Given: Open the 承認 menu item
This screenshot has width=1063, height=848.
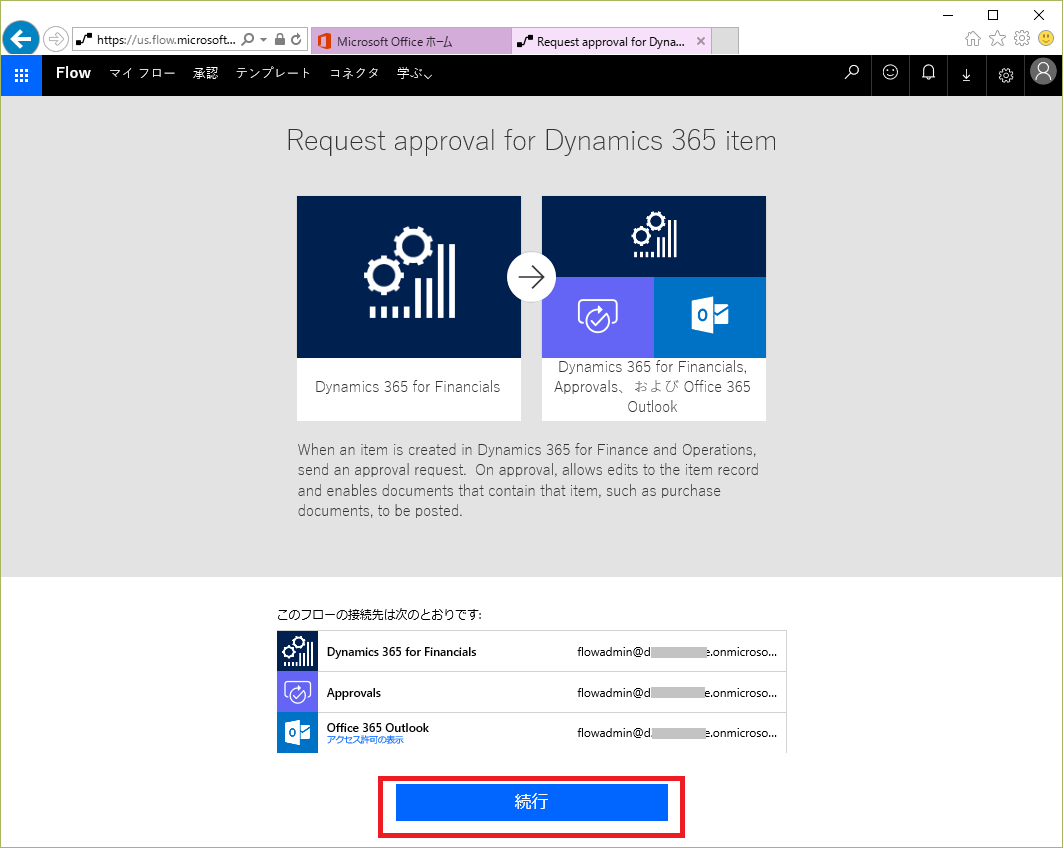Looking at the screenshot, I should pyautogui.click(x=205, y=73).
